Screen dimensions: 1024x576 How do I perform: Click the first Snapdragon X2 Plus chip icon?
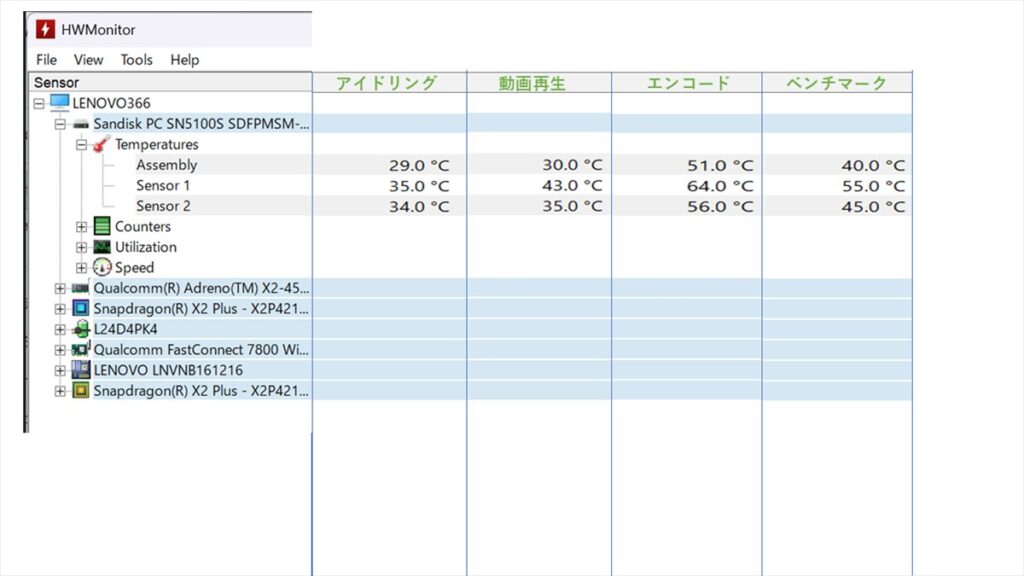[x=81, y=308]
